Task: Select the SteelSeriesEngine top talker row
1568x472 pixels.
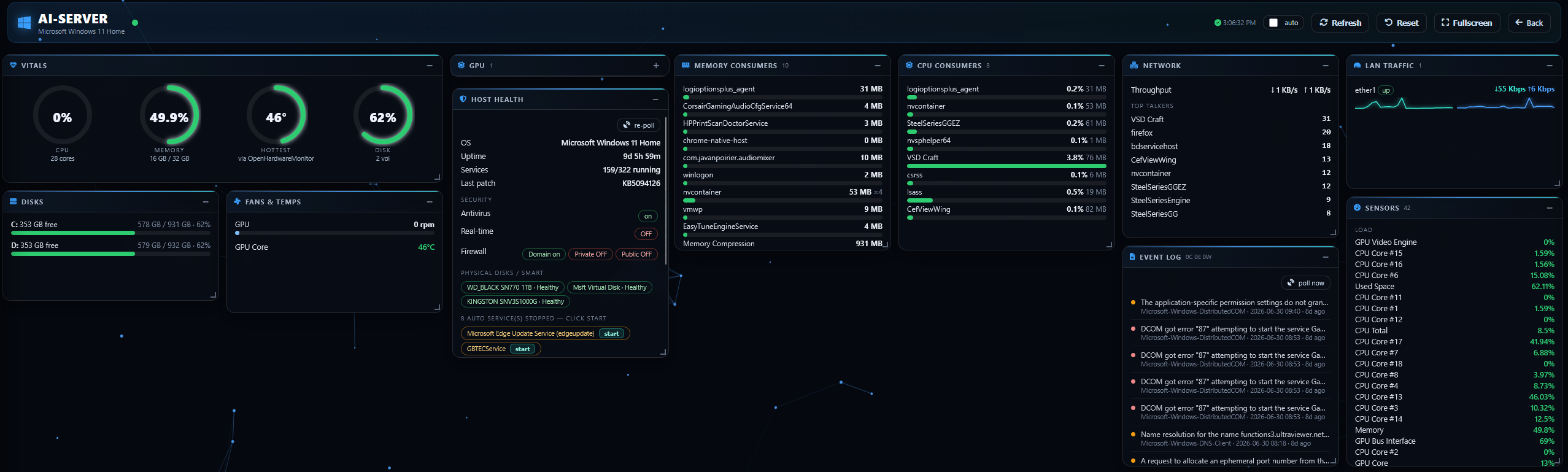Action: click(x=1230, y=200)
